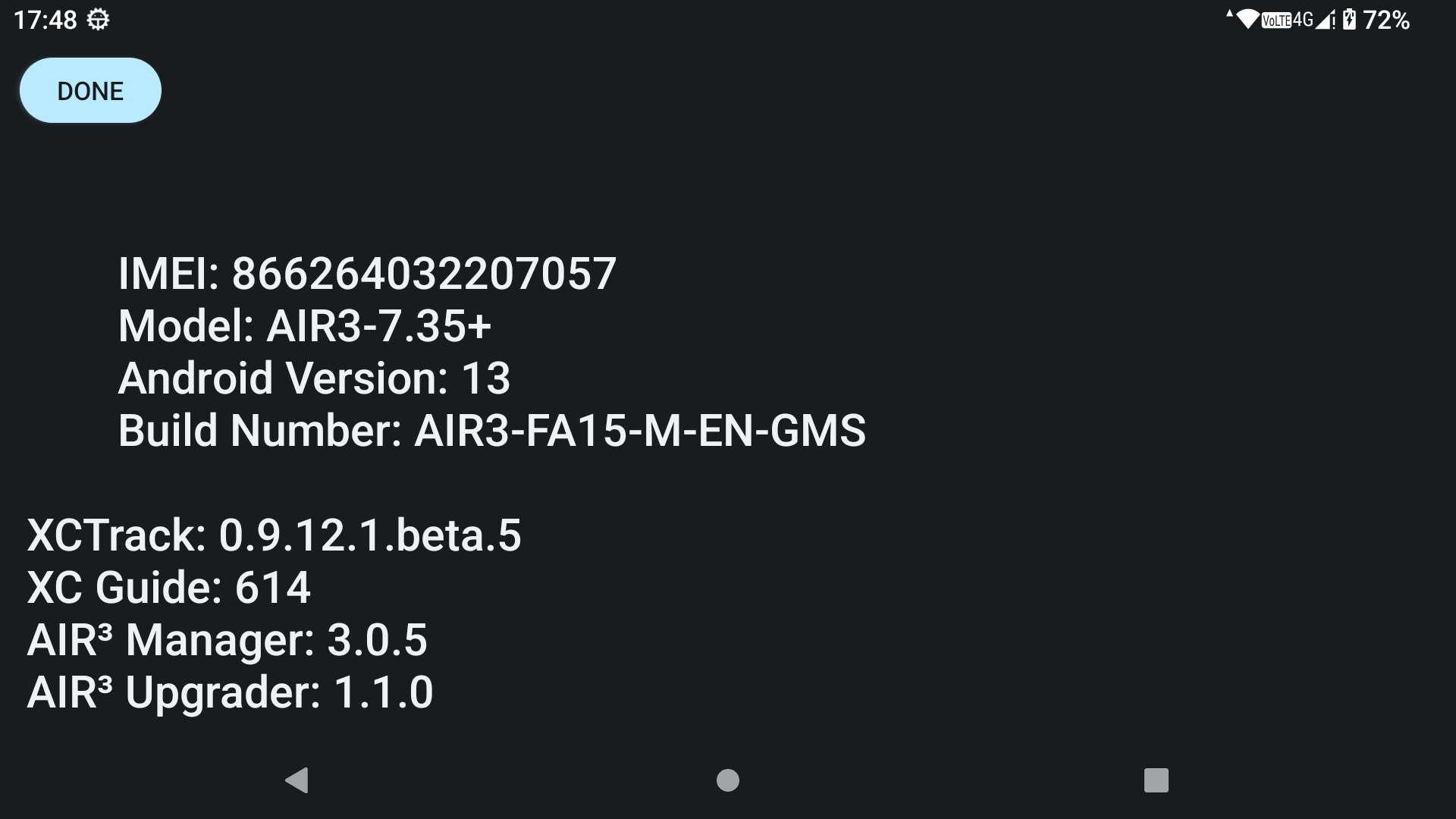This screenshot has height=819, width=1456.
Task: Tap the DONE button
Action: (x=90, y=90)
